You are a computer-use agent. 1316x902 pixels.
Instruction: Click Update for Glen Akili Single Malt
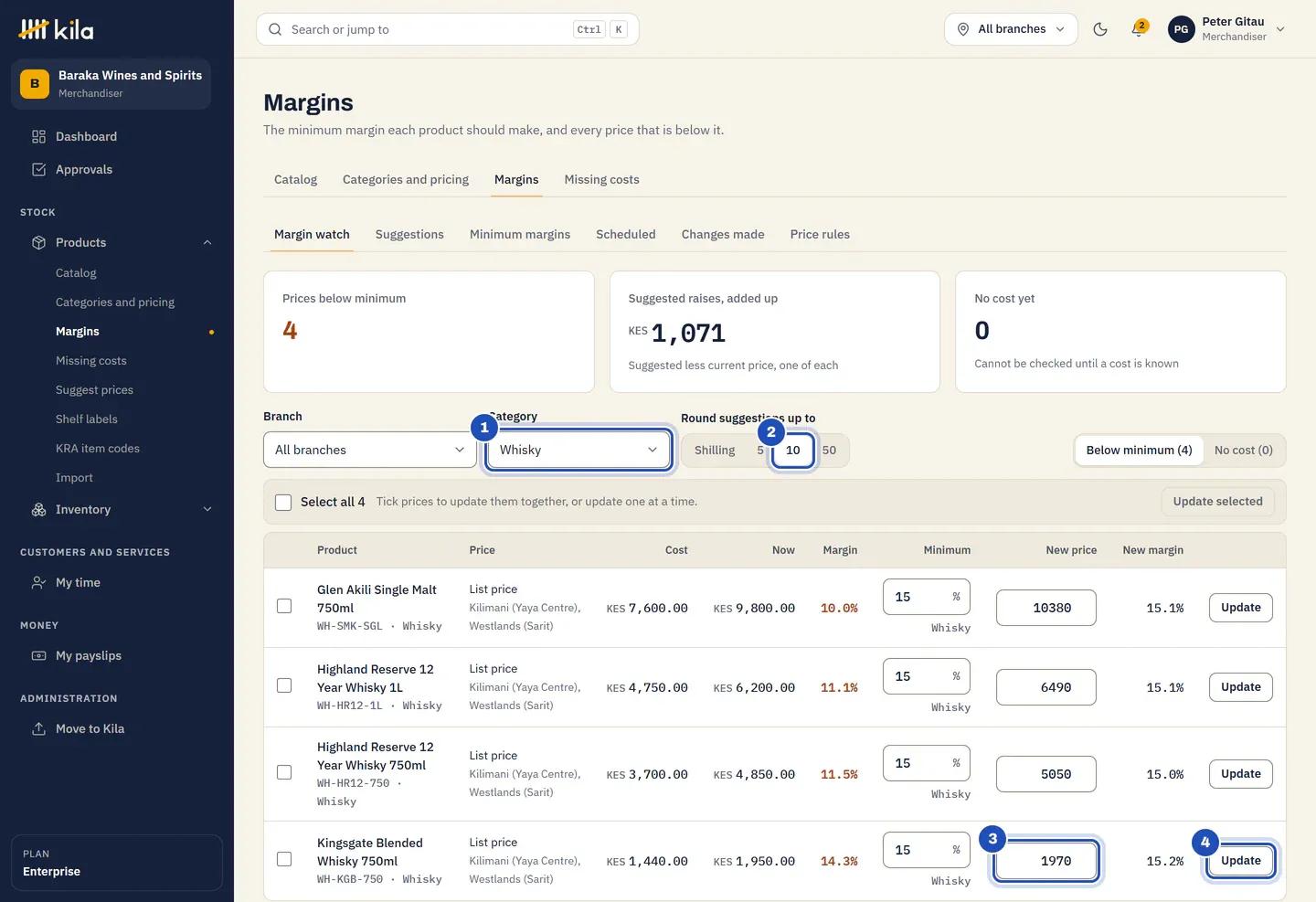pyautogui.click(x=1240, y=608)
